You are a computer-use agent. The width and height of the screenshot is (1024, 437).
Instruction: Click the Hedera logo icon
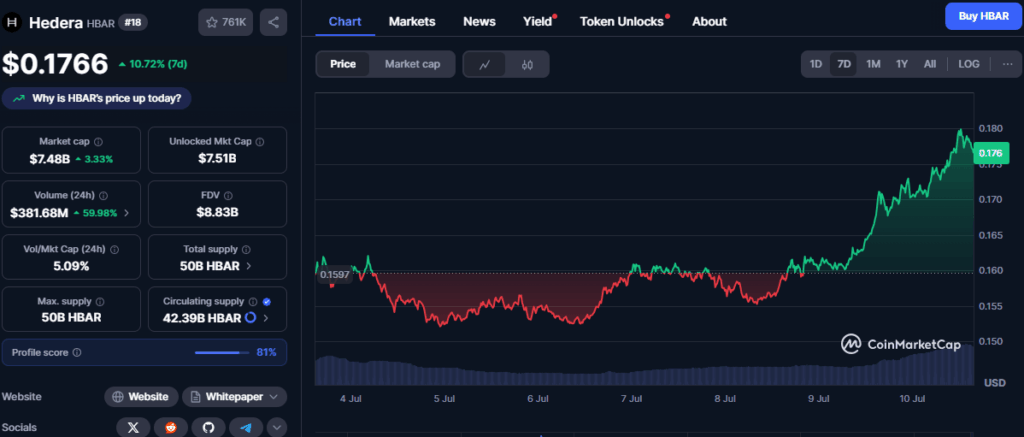click(x=11, y=22)
